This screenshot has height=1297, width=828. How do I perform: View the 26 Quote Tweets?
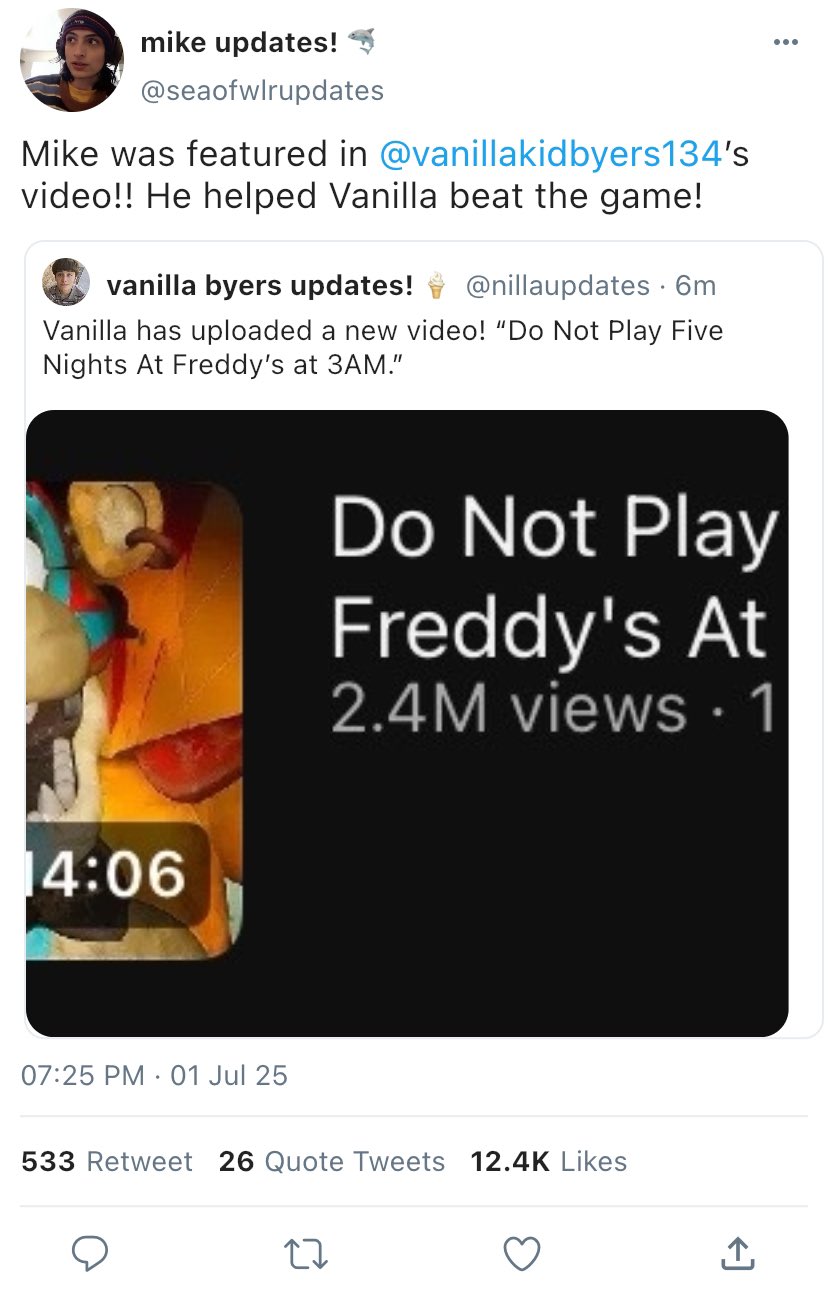(332, 1161)
